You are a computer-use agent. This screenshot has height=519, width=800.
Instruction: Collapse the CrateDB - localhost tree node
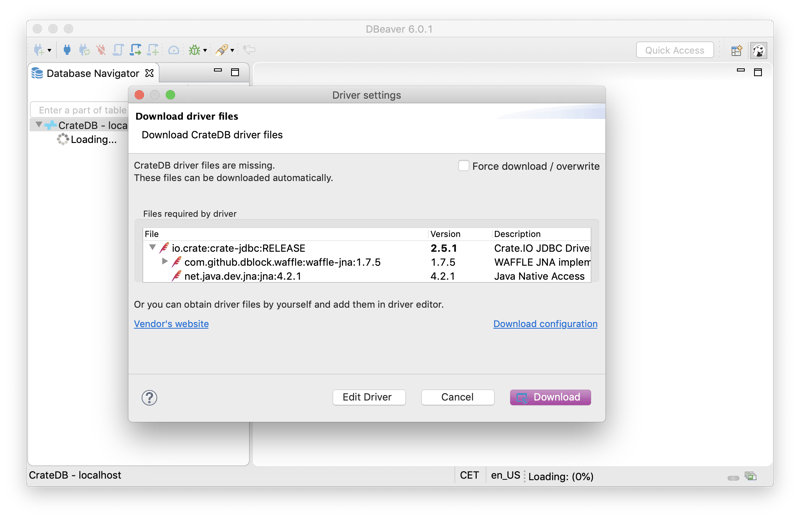point(38,125)
